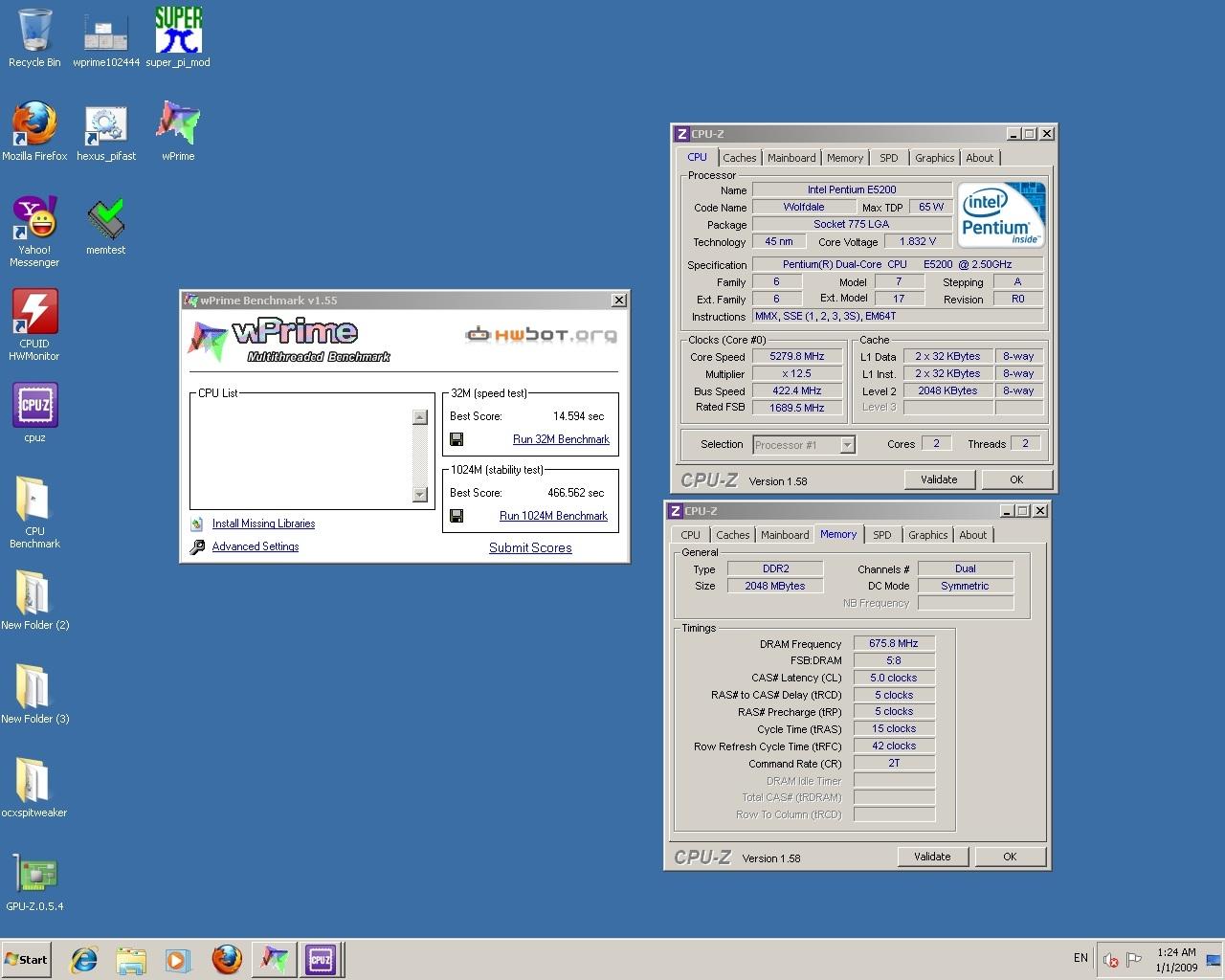Click the hwbot.org logo in wPrime

(x=541, y=335)
